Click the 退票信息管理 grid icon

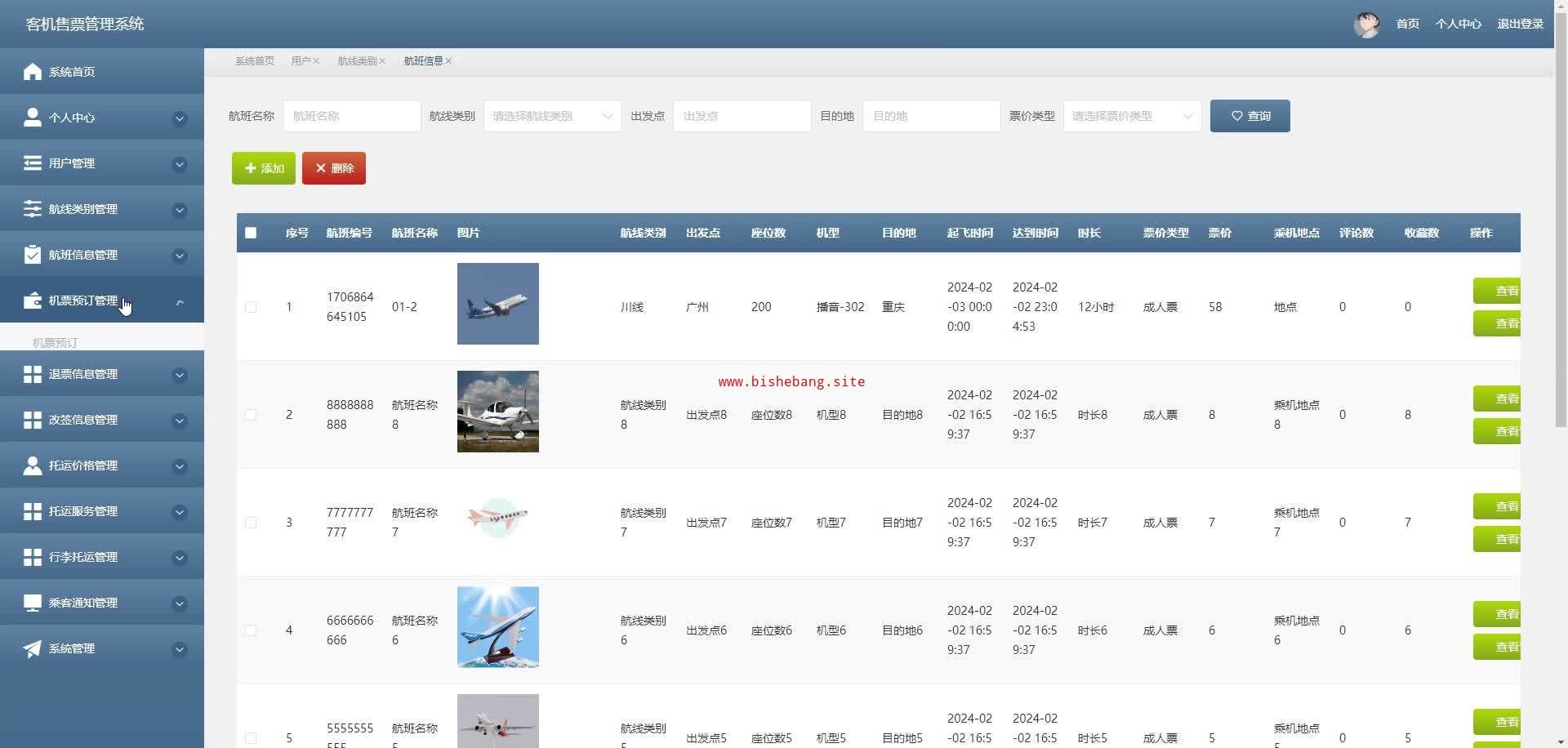tap(33, 374)
